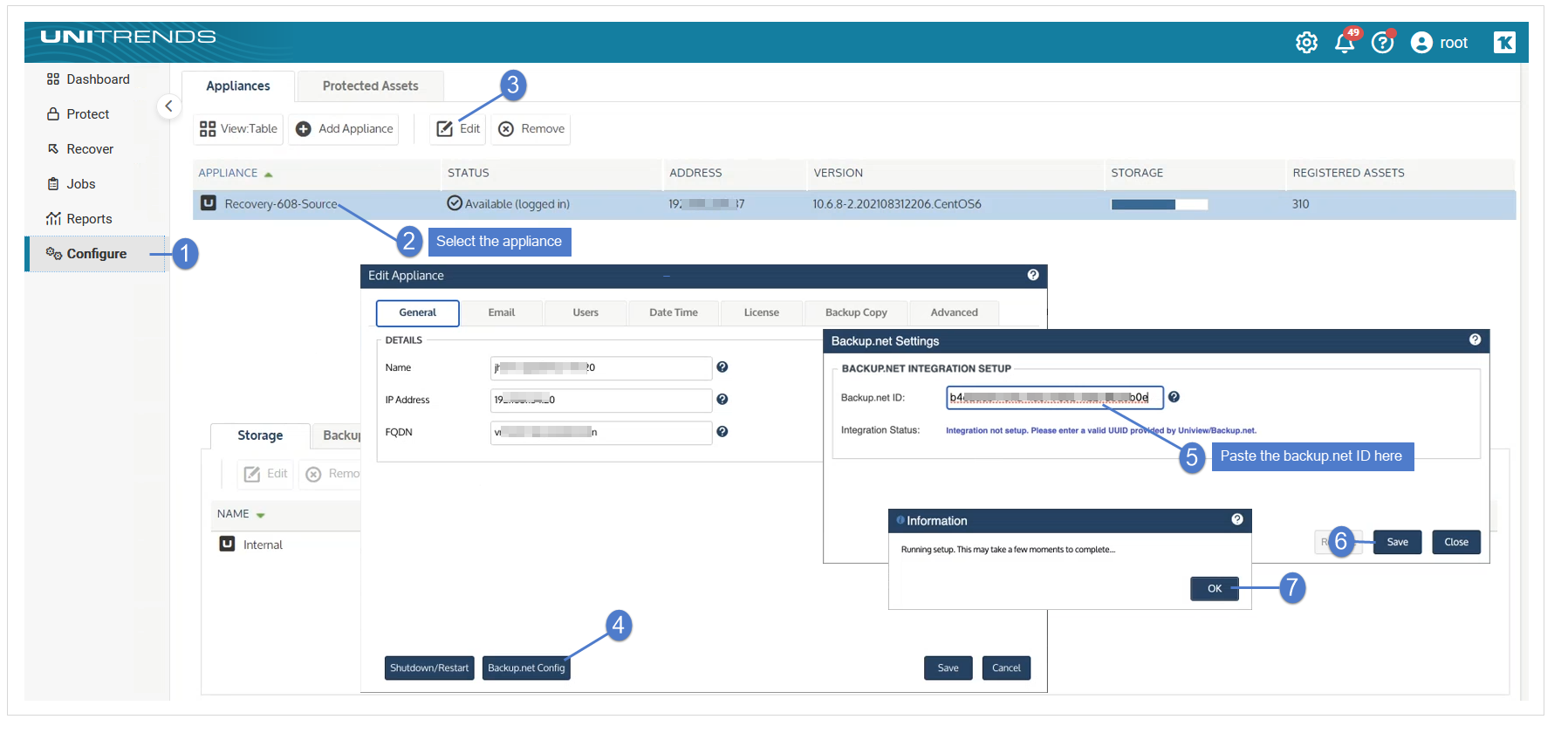Switch to the Storage tab
Image resolution: width=1568 pixels, height=733 pixels.
(x=260, y=436)
